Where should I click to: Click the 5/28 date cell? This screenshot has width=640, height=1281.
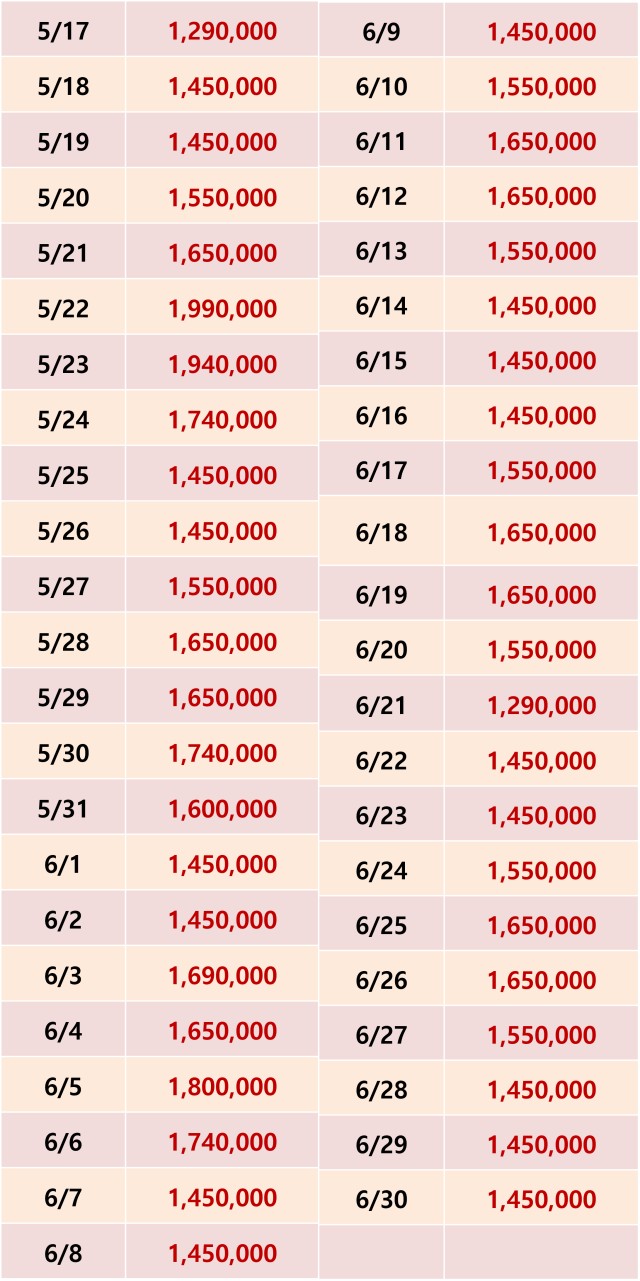click(x=63, y=642)
